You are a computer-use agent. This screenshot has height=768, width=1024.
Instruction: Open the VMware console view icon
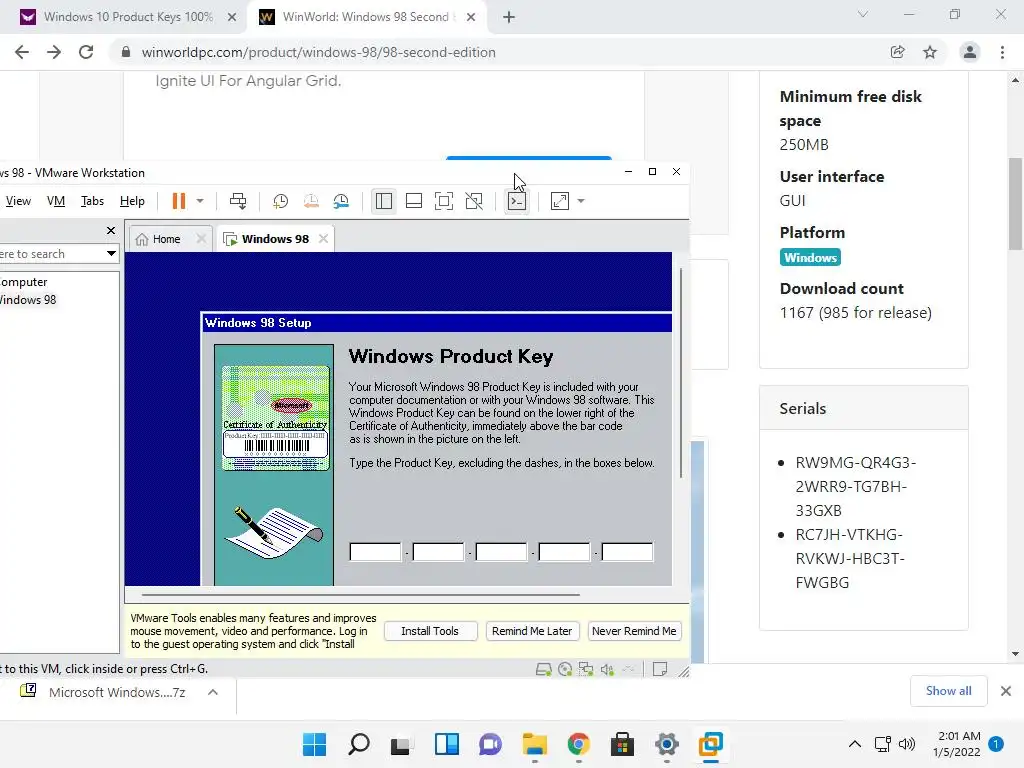tap(517, 201)
